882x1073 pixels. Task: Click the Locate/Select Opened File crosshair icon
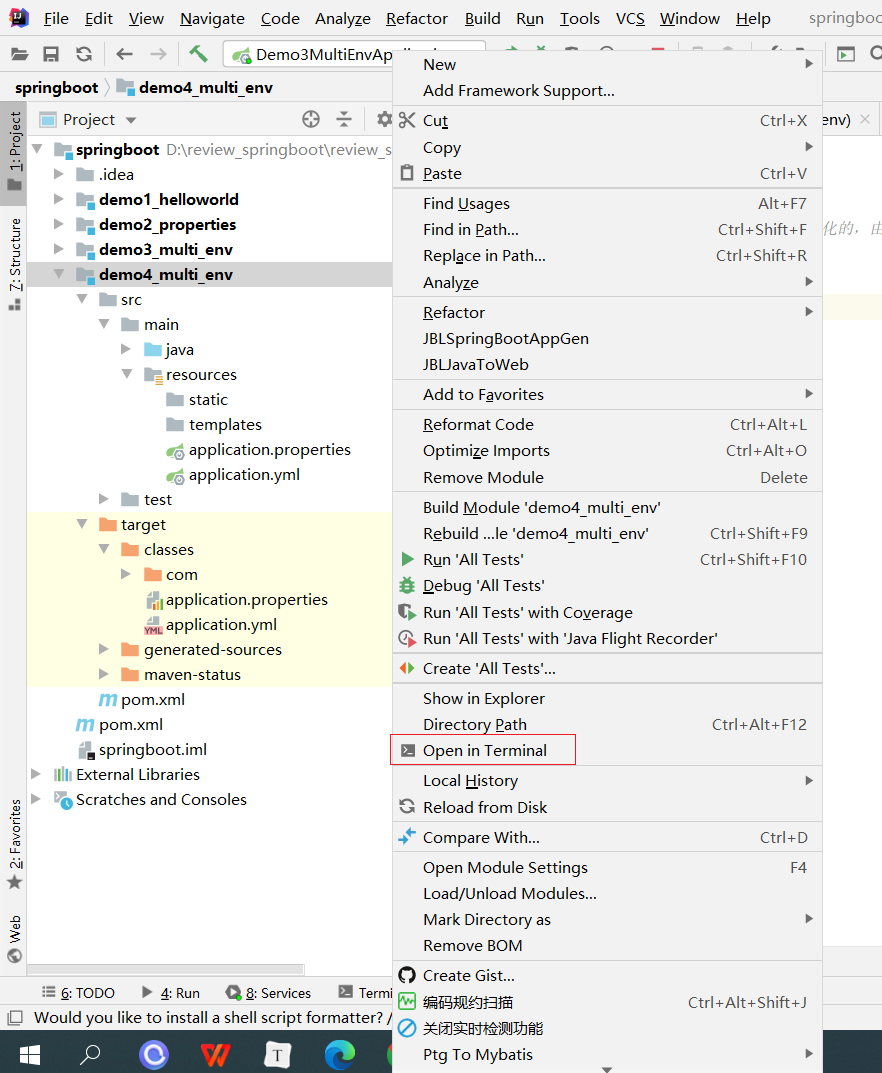(x=311, y=120)
